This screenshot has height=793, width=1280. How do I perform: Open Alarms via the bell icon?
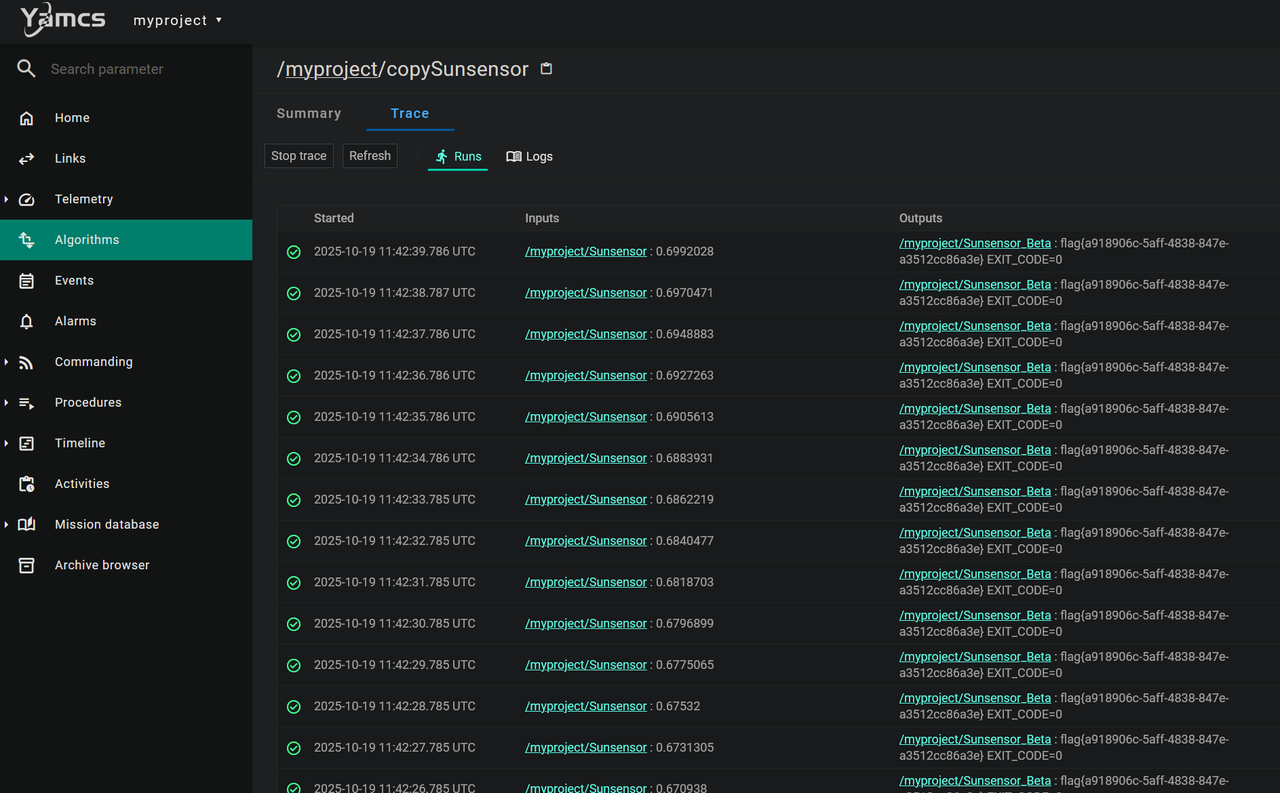coord(27,322)
